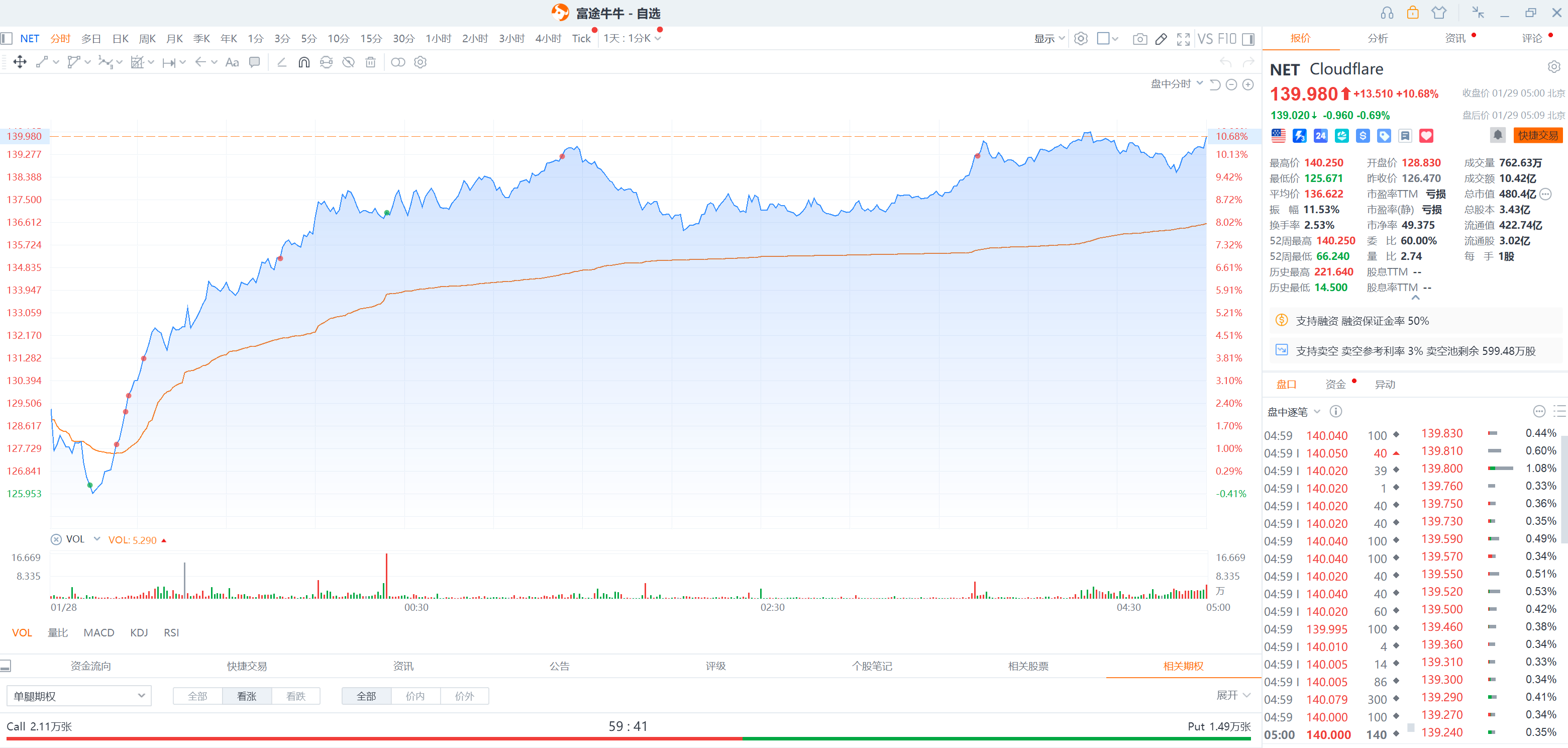Select the text annotation Aa tool
The width and height of the screenshot is (1568, 748).
click(232, 62)
